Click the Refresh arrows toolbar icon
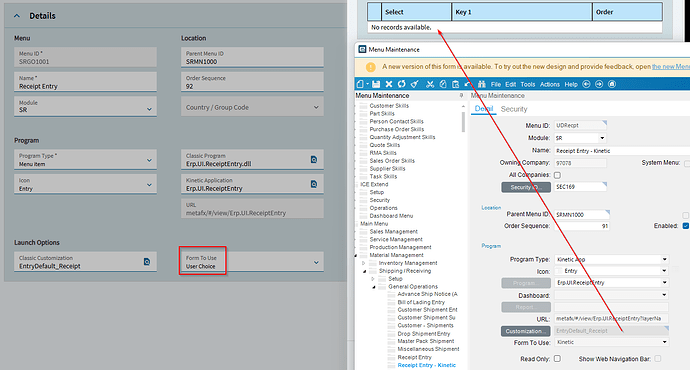Screen dimensions: 690x370 401,84
